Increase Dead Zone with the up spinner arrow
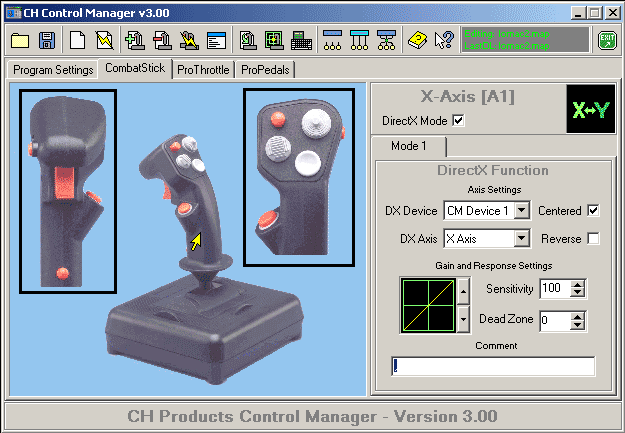The width and height of the screenshot is (625, 433). 578,316
